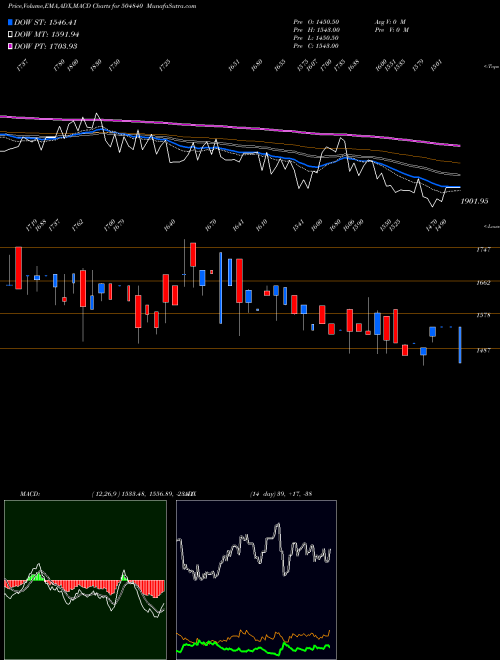Click the 'Pre O: 1450.50' value
500x660 pixels.
(316, 21)
